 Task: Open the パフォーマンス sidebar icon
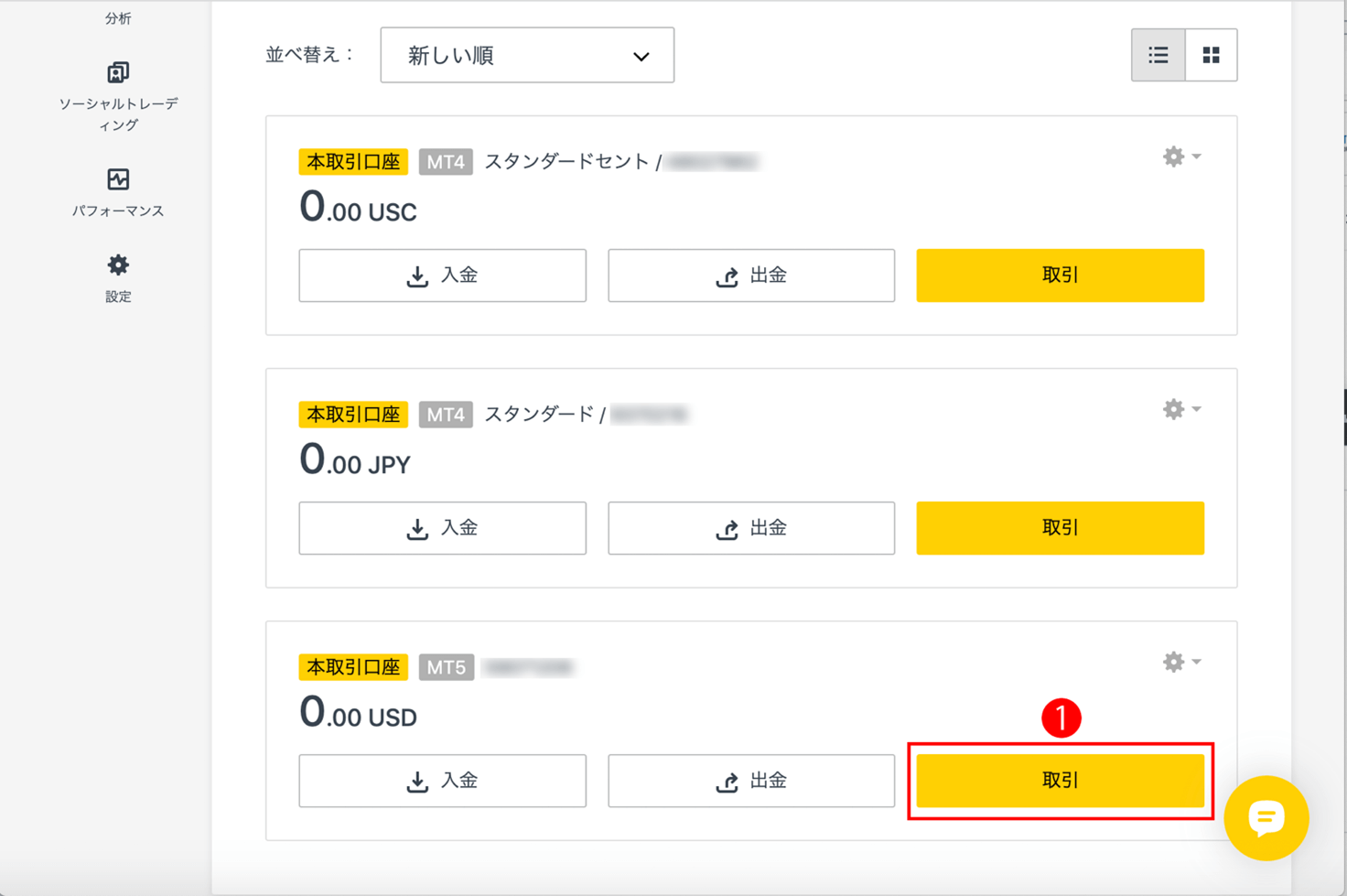point(117,178)
